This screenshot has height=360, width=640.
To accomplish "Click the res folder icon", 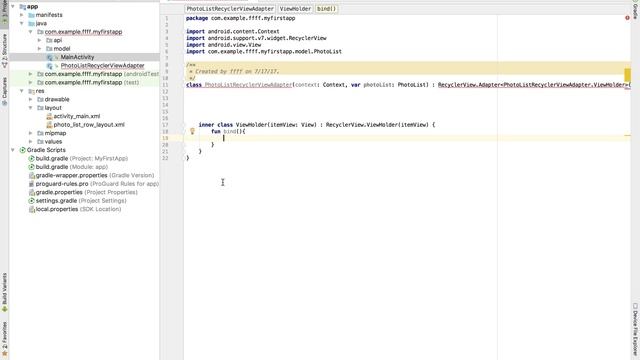I will 31,91.
